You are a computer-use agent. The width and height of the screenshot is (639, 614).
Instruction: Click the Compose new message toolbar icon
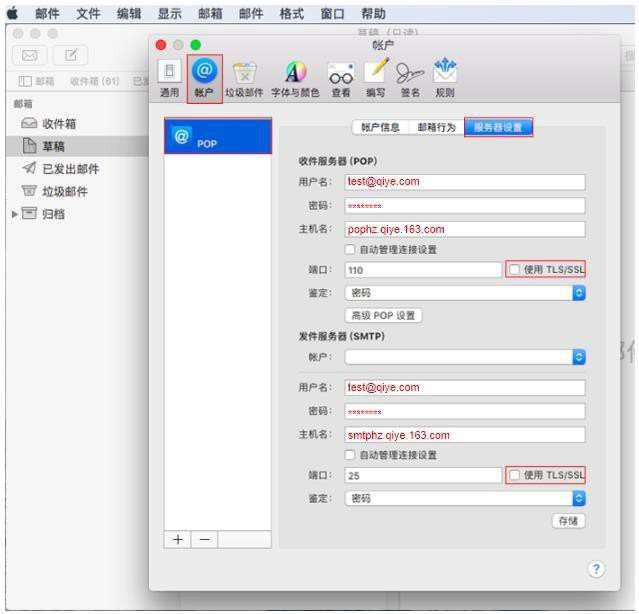71,55
